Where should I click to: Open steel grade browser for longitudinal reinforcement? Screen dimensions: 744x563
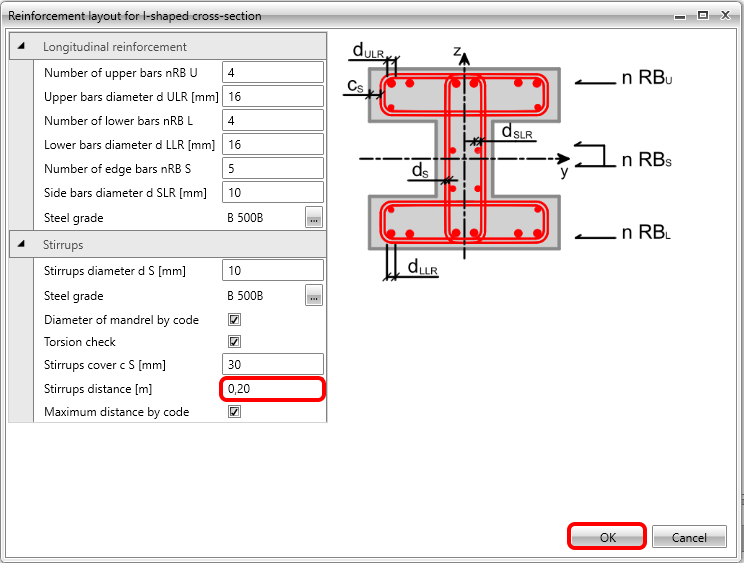313,217
